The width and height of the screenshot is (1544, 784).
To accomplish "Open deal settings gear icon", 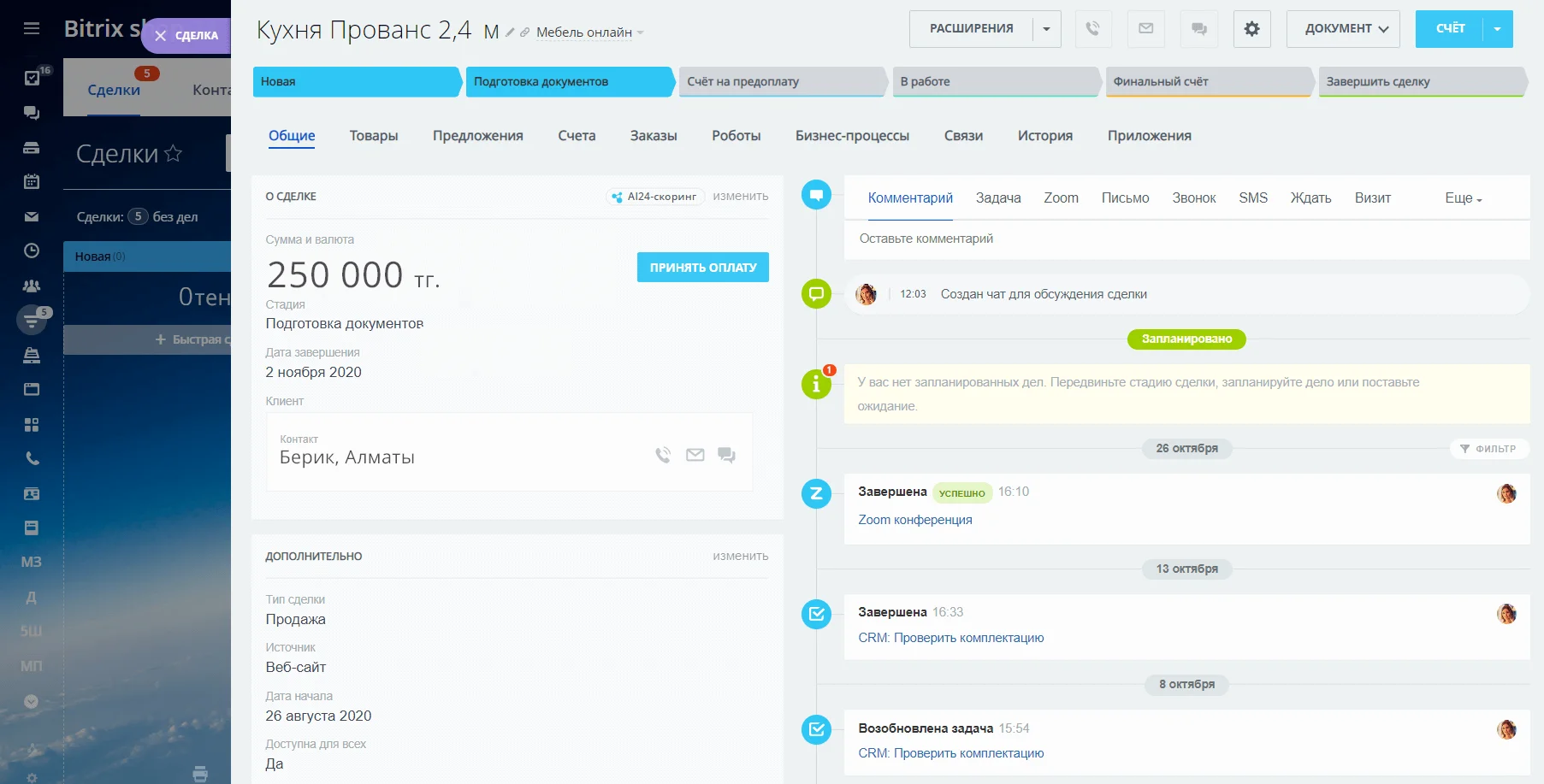I will [x=1251, y=29].
